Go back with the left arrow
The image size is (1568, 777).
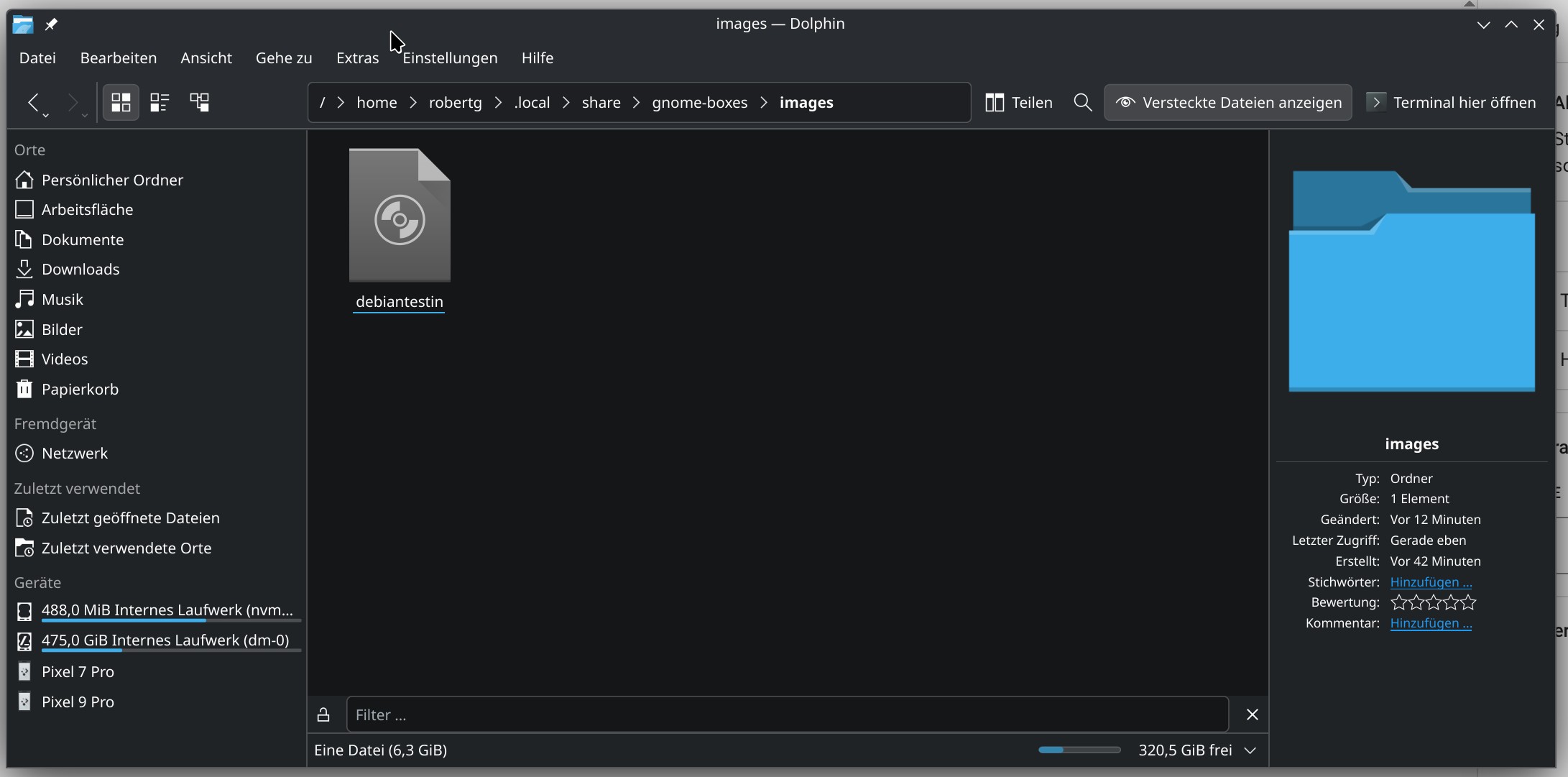(x=33, y=102)
